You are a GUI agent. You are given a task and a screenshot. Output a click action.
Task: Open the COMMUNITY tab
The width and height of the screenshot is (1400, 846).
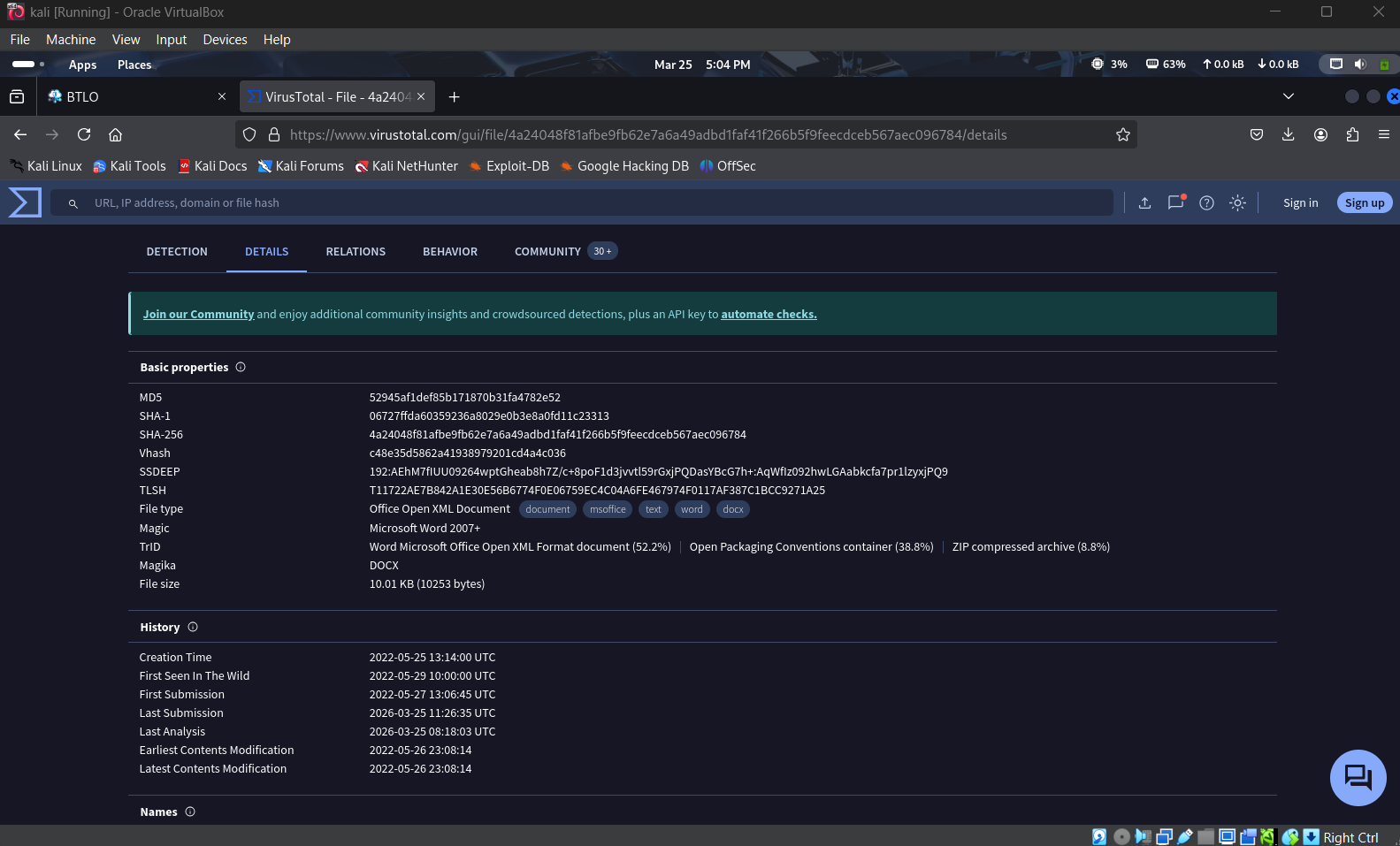[x=566, y=251]
